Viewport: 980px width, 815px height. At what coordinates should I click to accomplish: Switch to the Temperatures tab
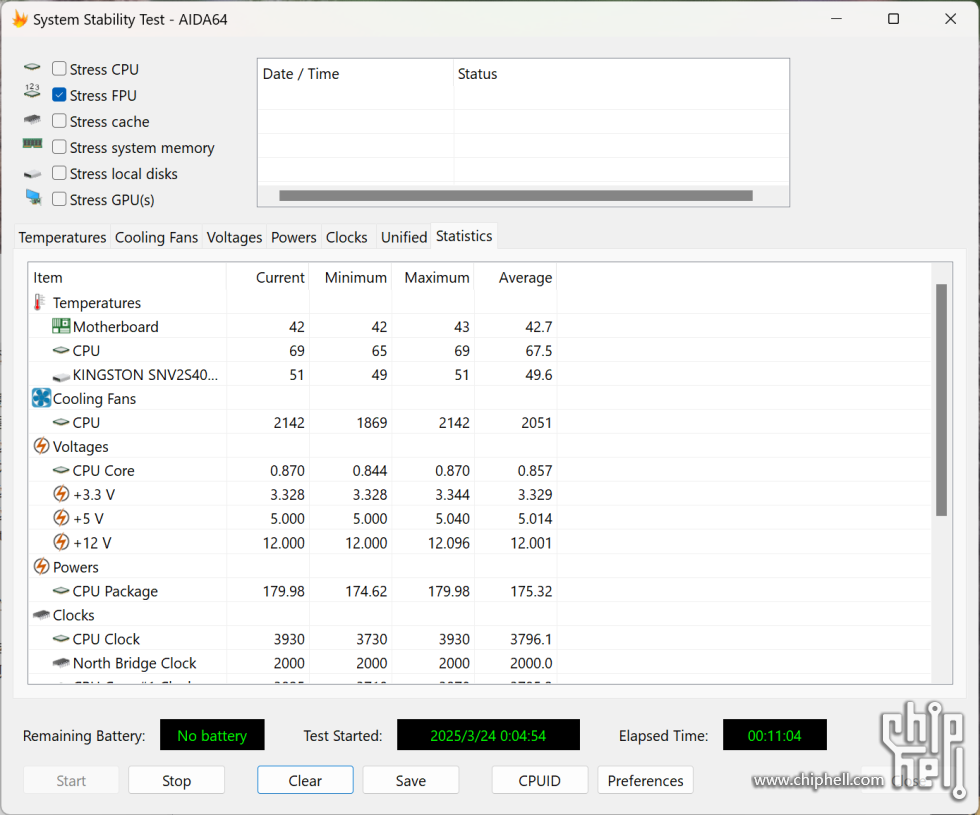(62, 238)
